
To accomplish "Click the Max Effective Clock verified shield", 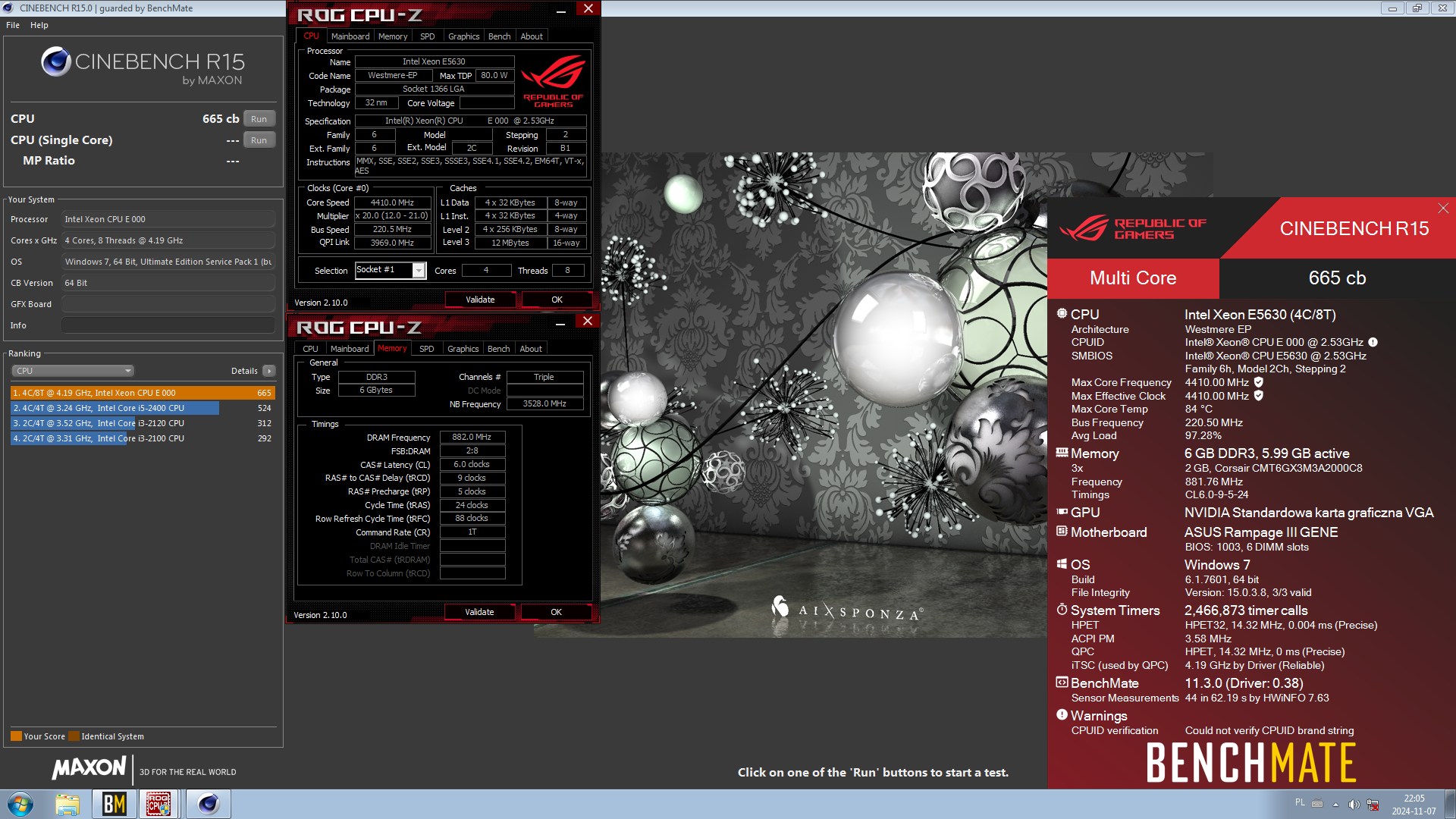I will click(x=1259, y=396).
